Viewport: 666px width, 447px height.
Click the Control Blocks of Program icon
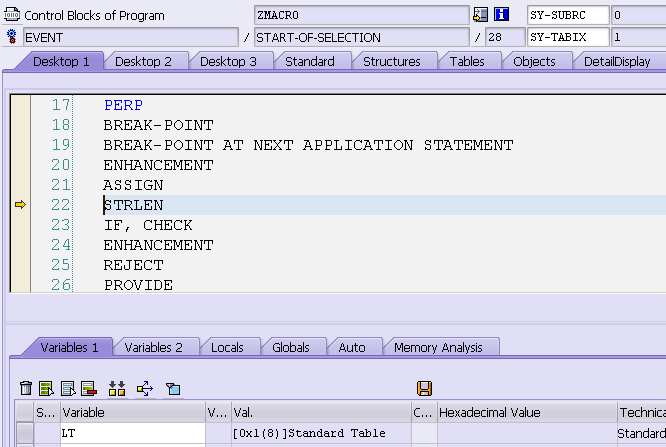point(11,14)
